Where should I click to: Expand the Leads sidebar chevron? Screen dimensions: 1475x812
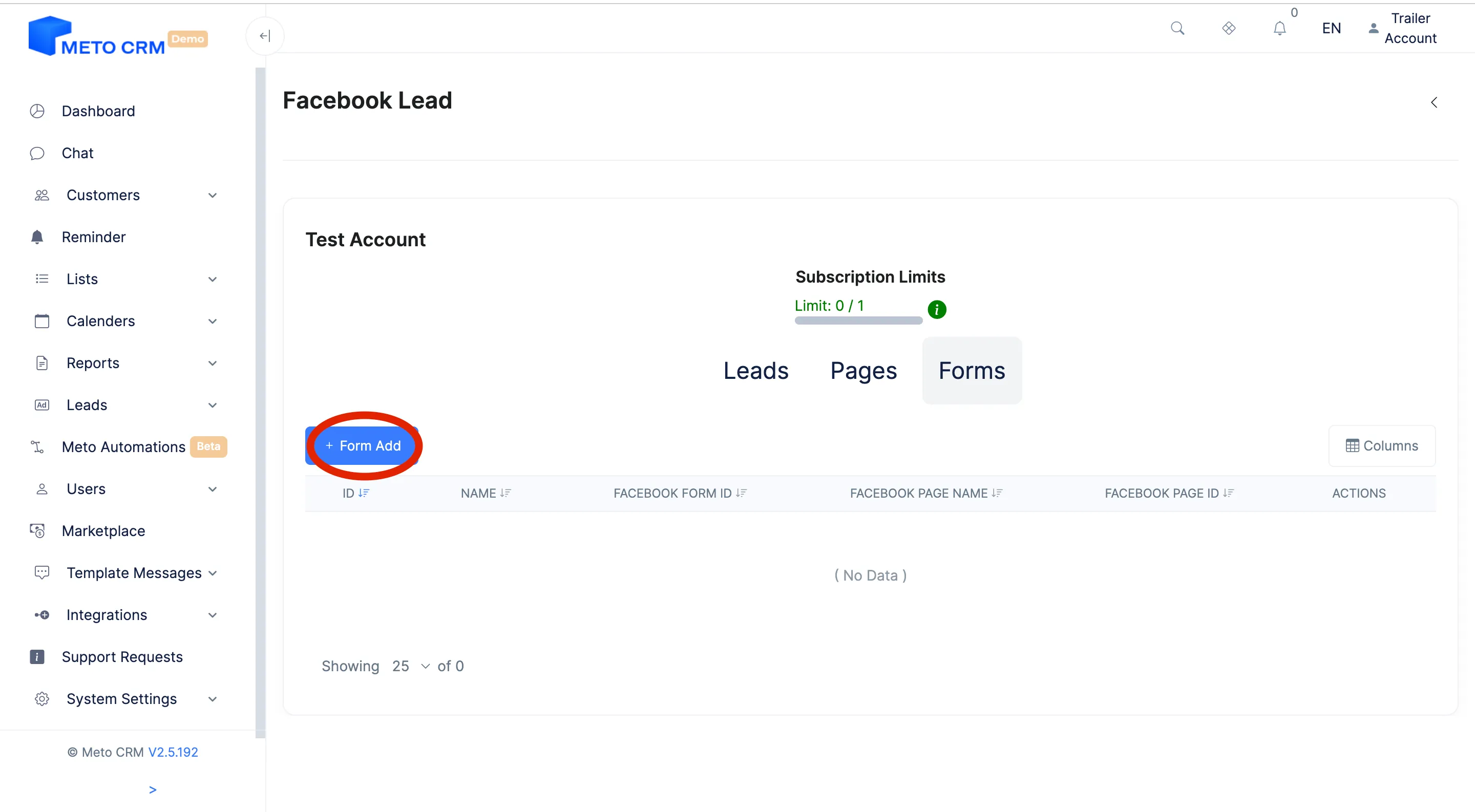pos(213,405)
